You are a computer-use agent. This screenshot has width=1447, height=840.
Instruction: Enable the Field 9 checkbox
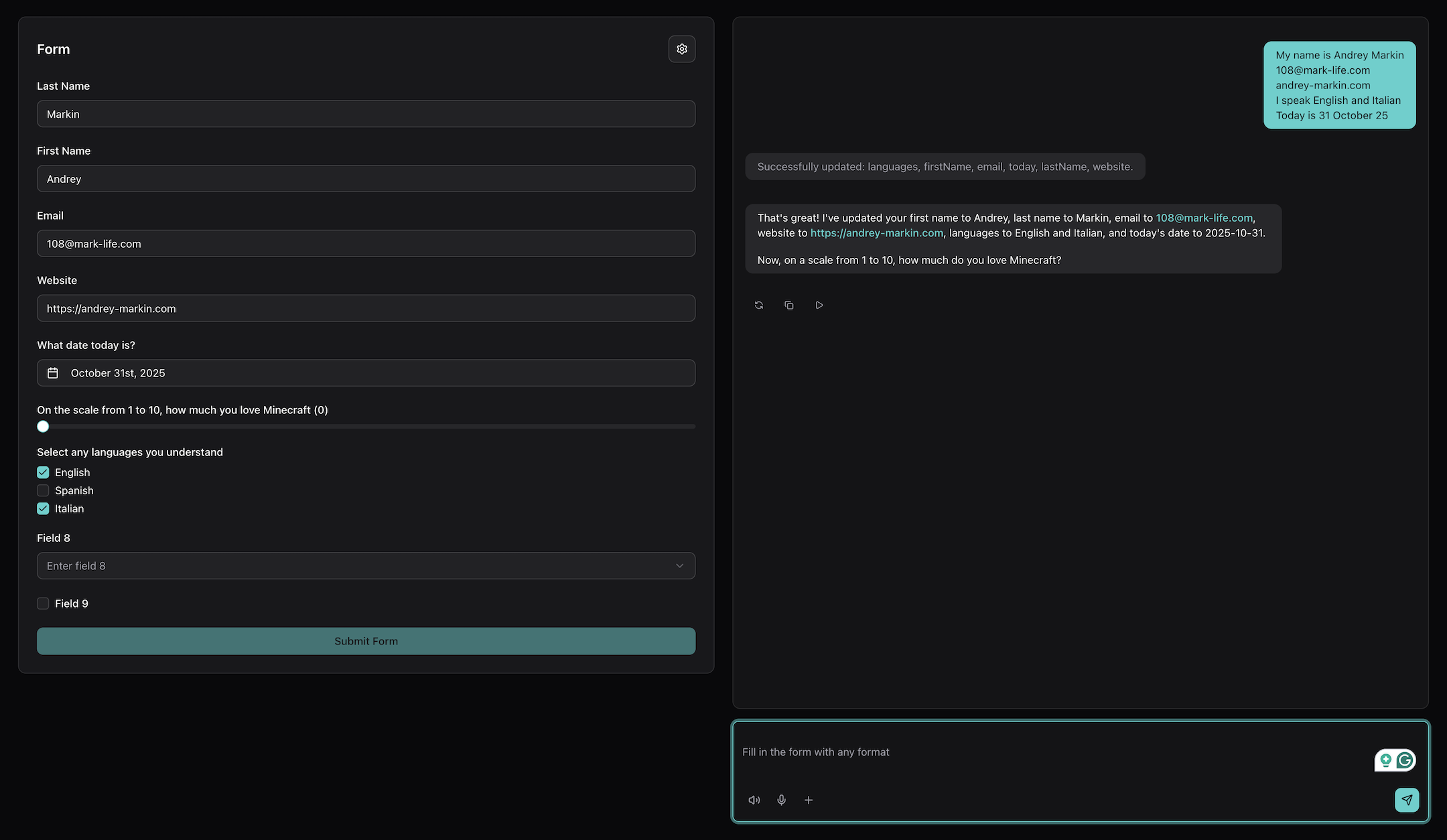pyautogui.click(x=43, y=604)
